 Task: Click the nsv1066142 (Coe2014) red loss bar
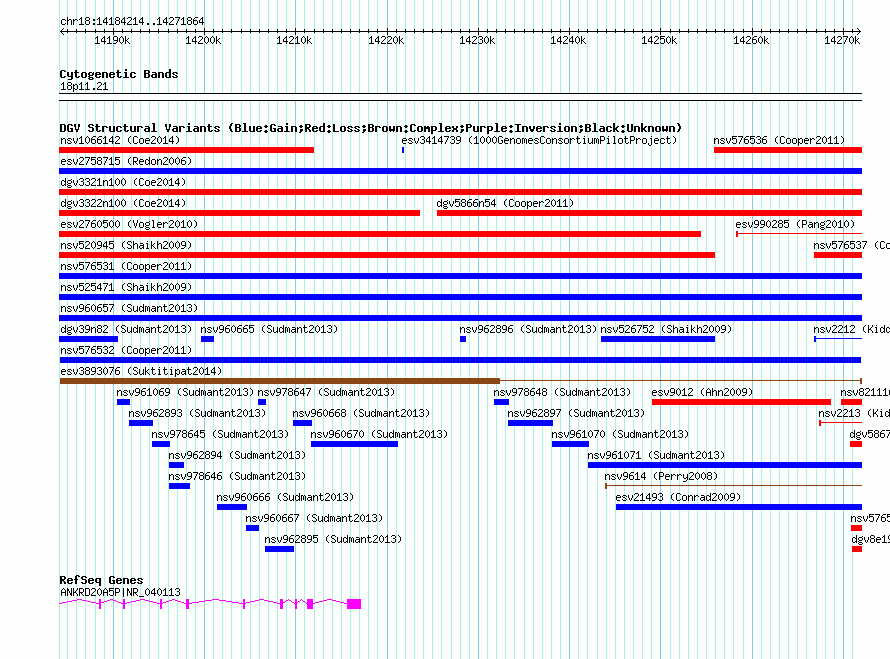(186, 150)
